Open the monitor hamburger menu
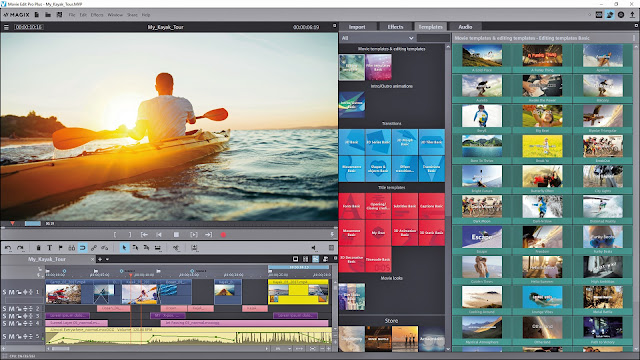 [6, 27]
